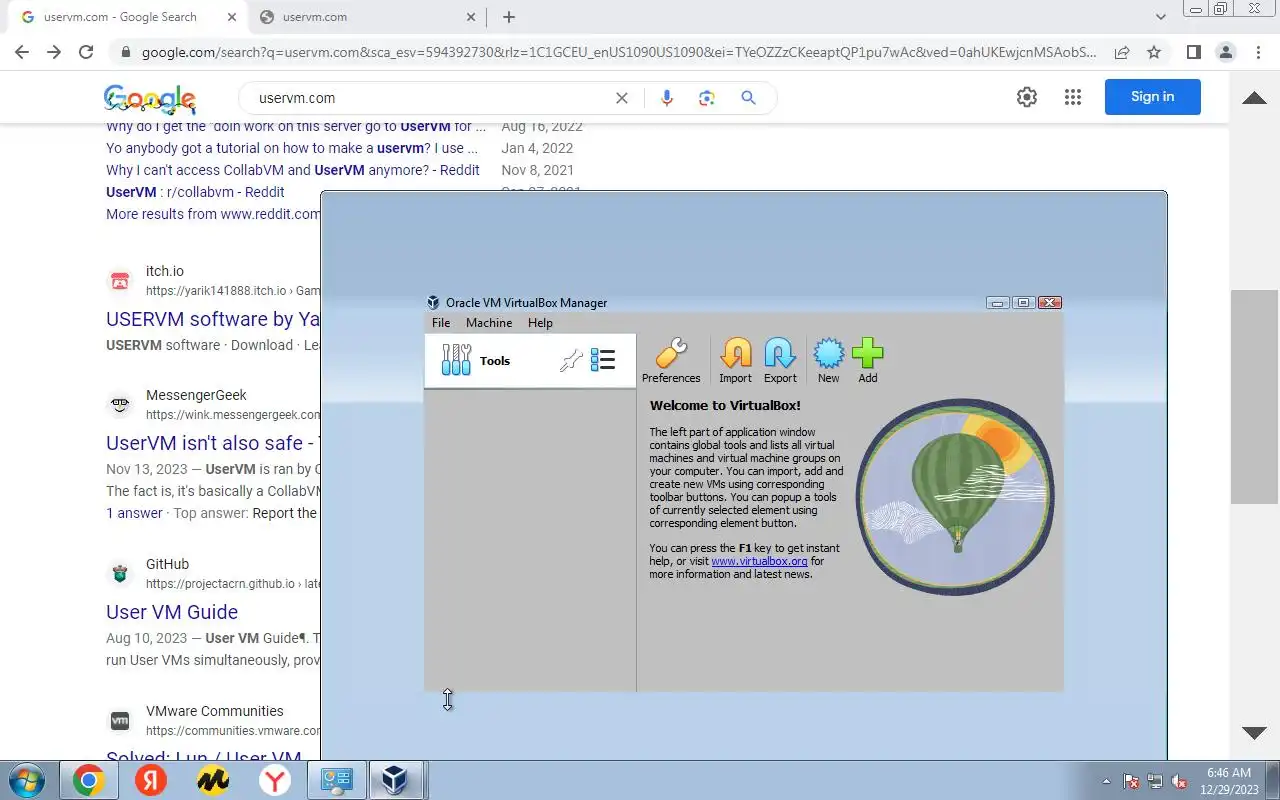This screenshot has height=800, width=1280.
Task: Open the Tools list menu icon
Action: [603, 360]
